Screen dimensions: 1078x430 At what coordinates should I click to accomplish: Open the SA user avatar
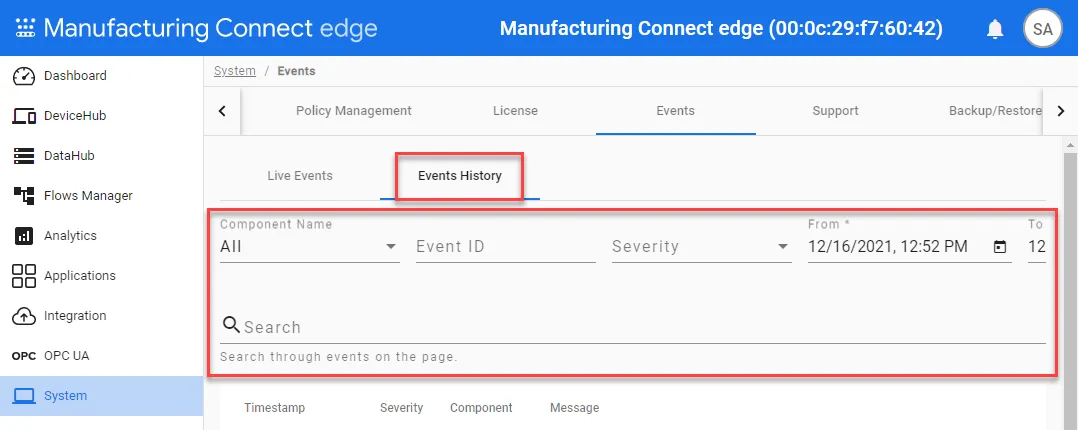pyautogui.click(x=1042, y=28)
